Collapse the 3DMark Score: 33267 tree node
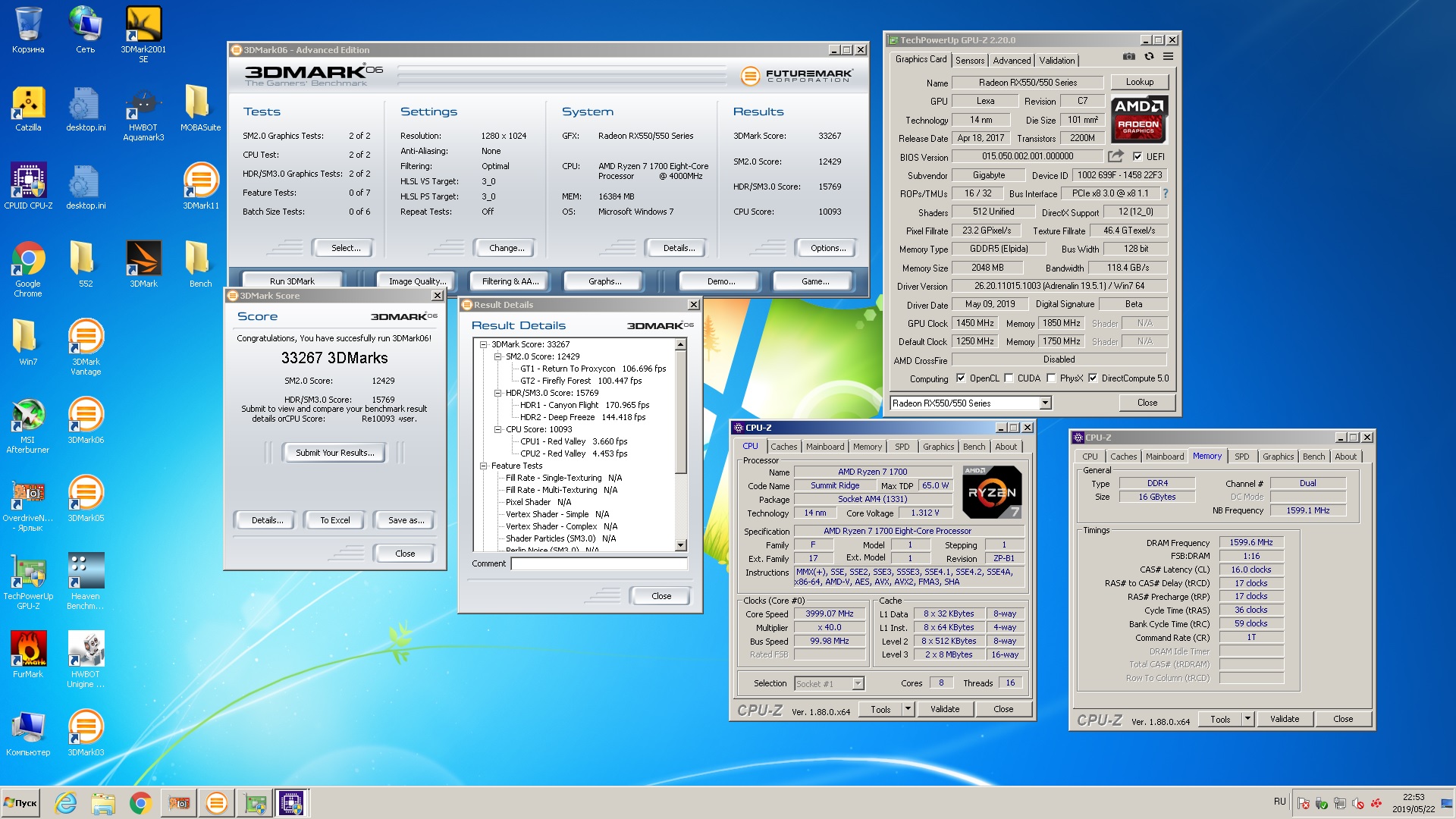Screen dimensions: 1456x819 coord(483,344)
